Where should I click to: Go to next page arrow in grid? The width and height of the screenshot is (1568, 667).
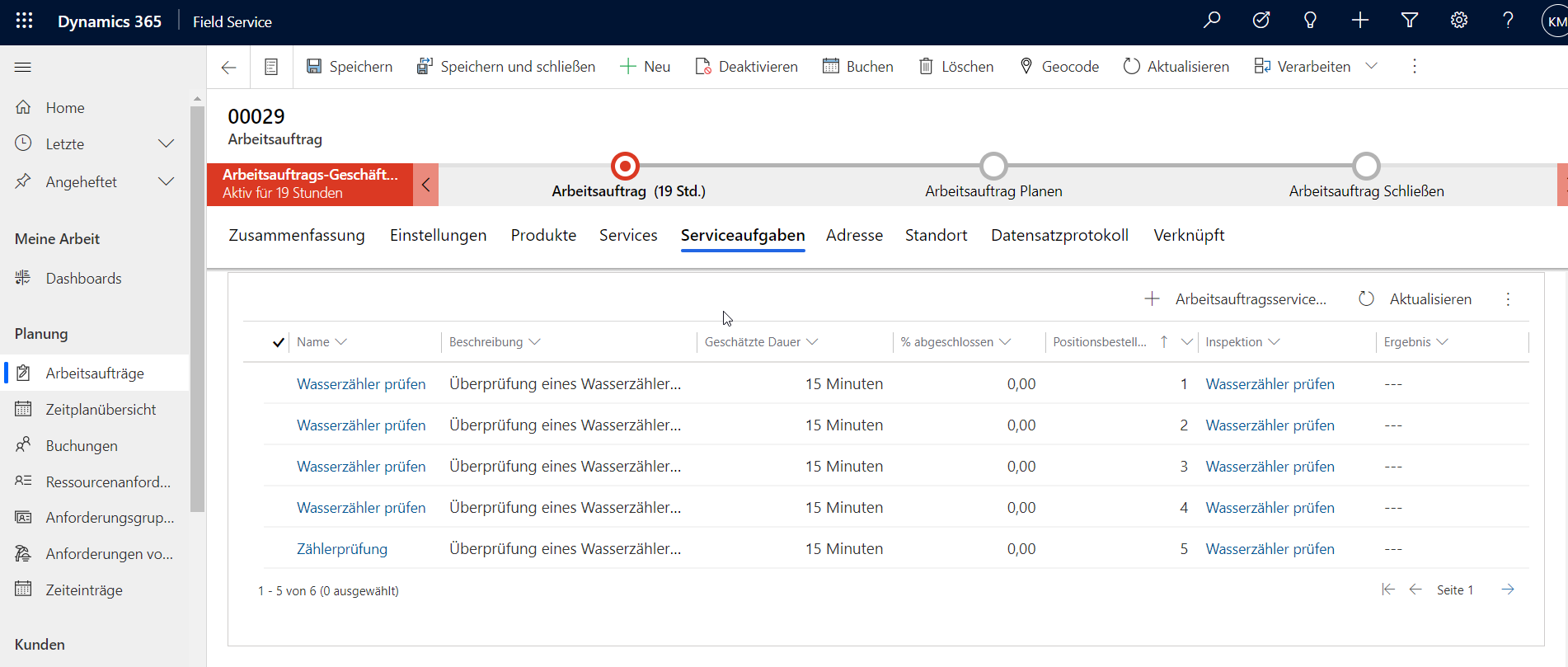click(x=1508, y=589)
